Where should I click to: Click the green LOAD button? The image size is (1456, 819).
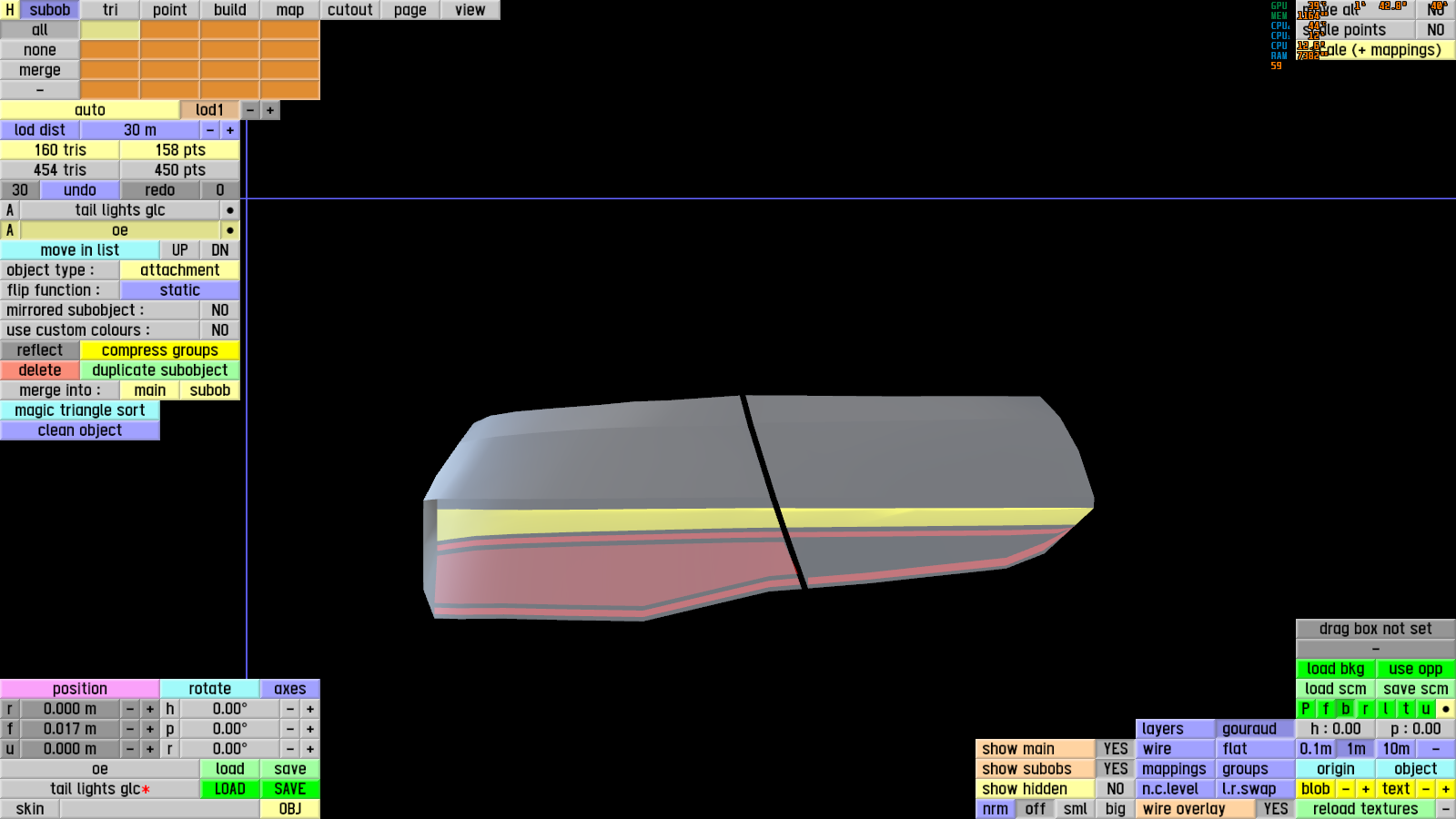tap(230, 789)
